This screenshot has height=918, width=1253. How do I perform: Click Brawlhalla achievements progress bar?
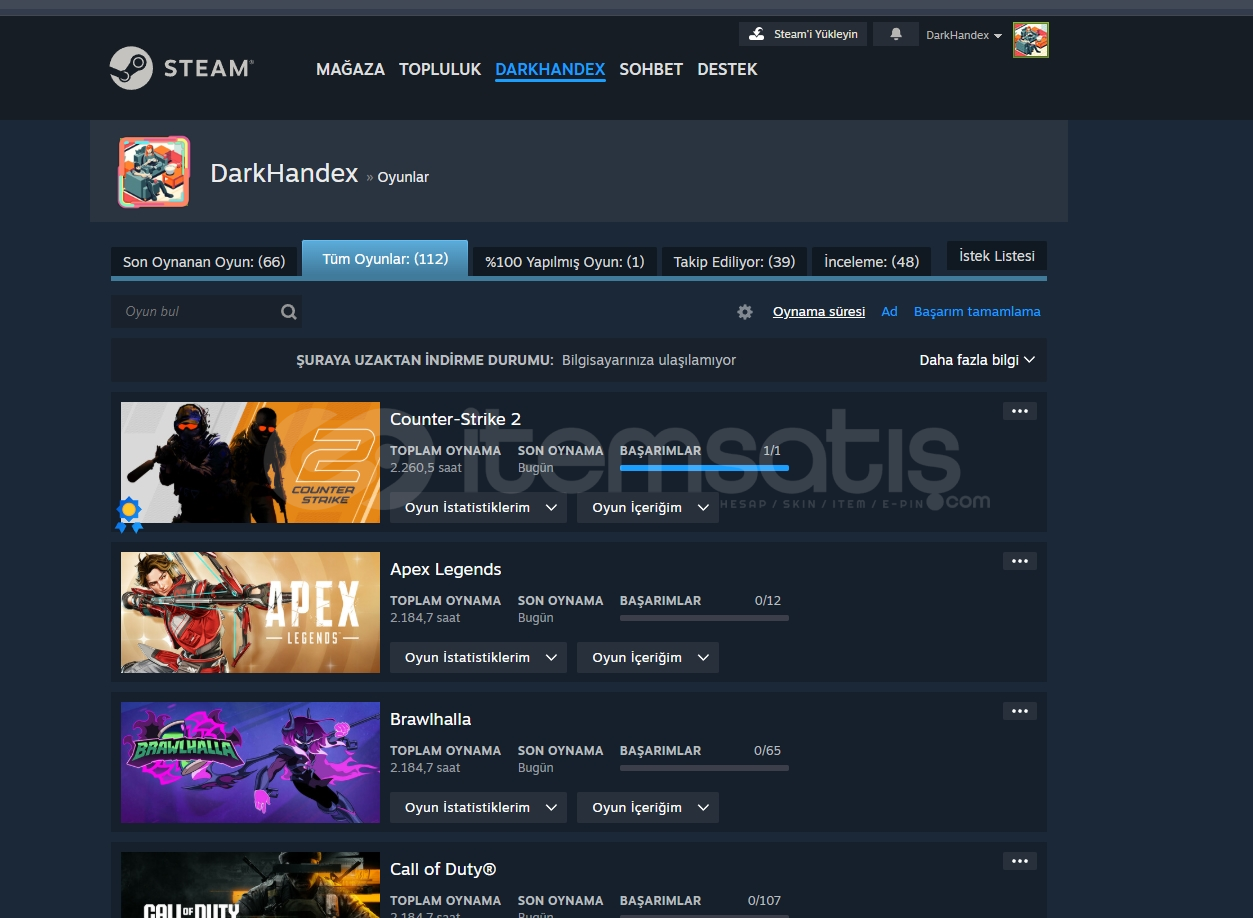704,768
